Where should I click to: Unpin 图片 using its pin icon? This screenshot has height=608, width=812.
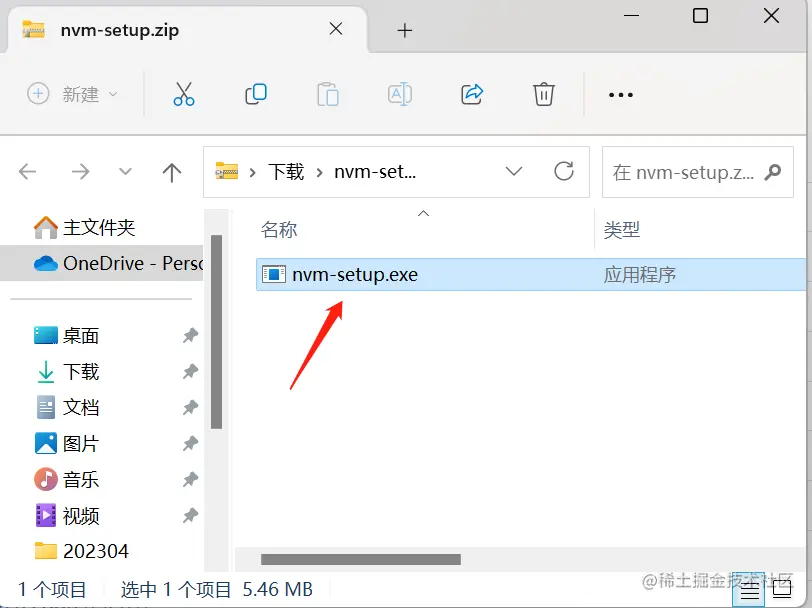tap(190, 443)
